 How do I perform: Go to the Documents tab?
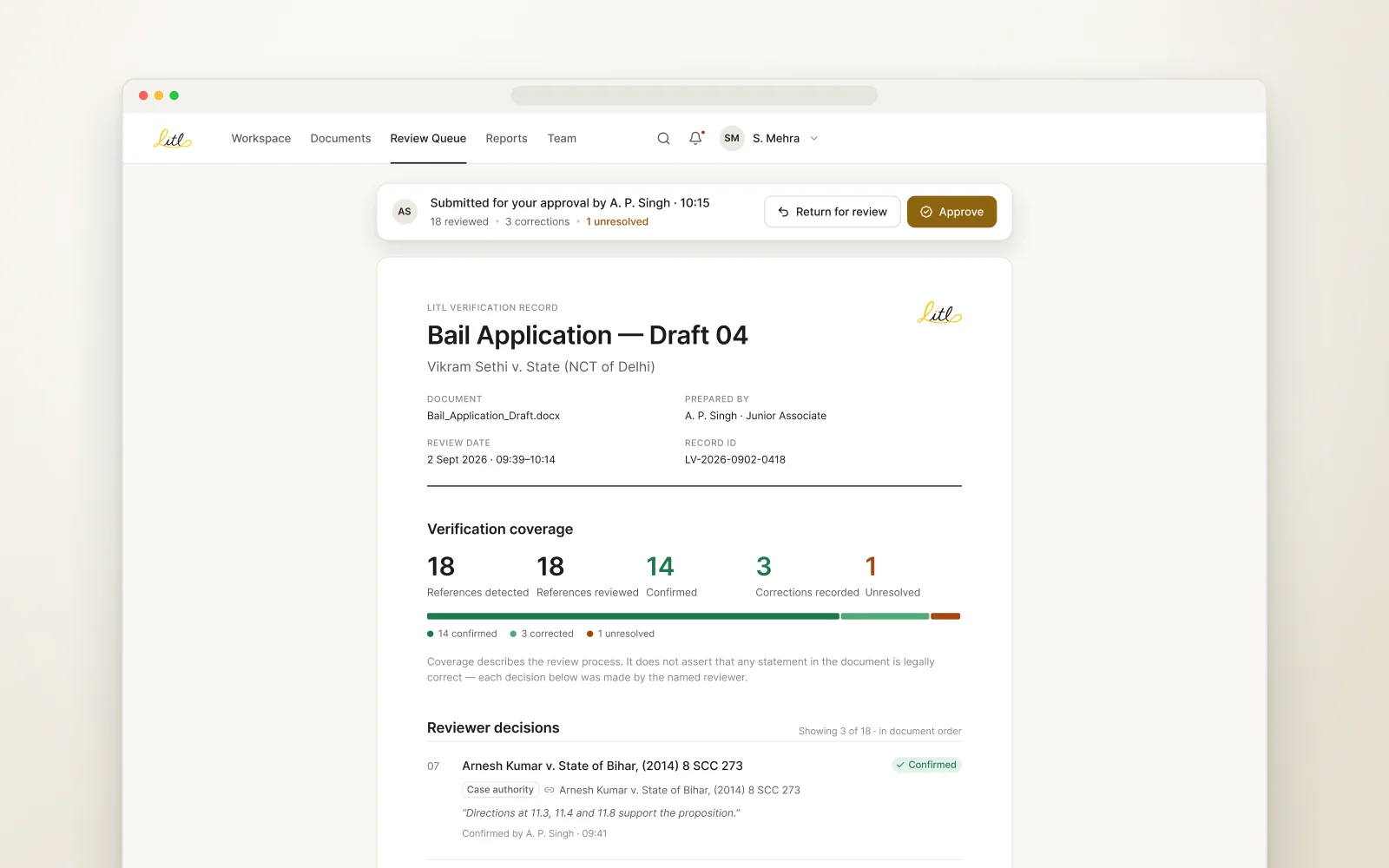340,139
